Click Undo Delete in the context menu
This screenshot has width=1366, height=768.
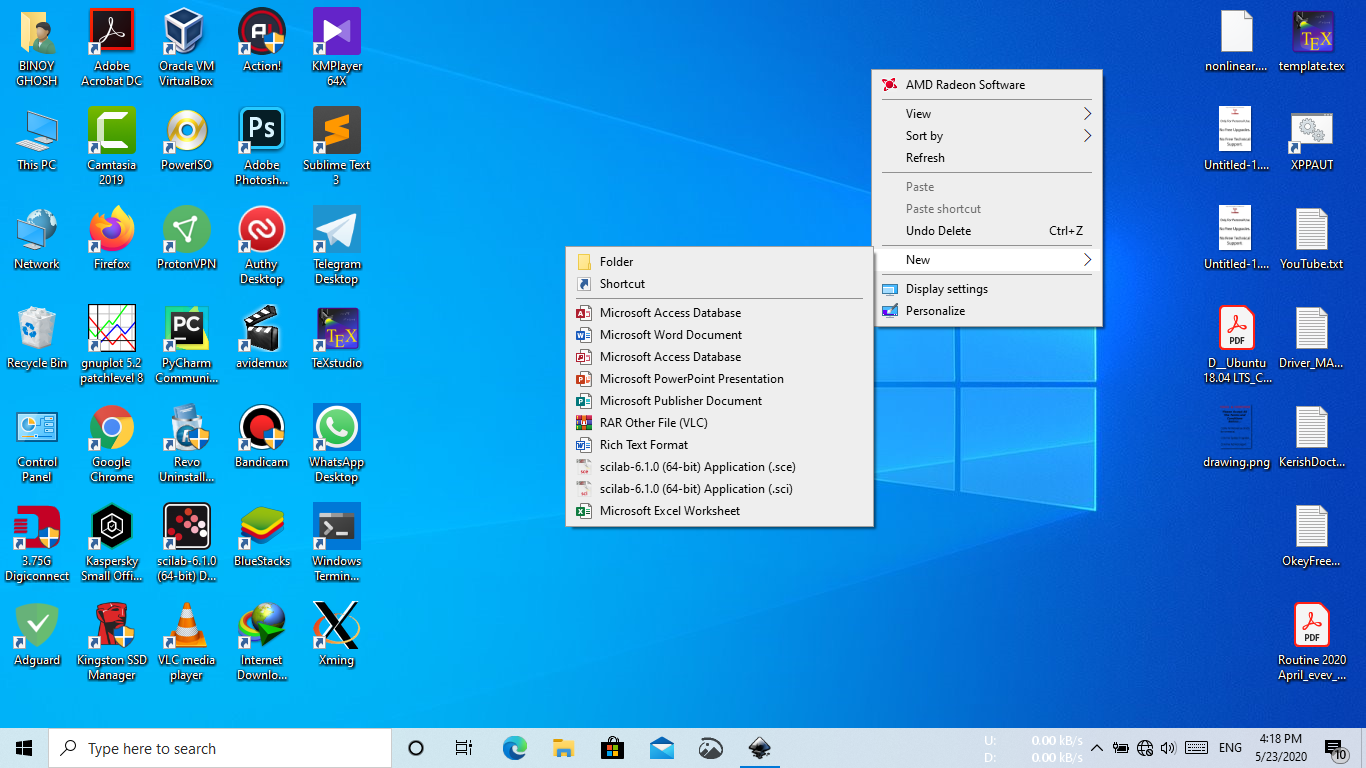tap(938, 231)
